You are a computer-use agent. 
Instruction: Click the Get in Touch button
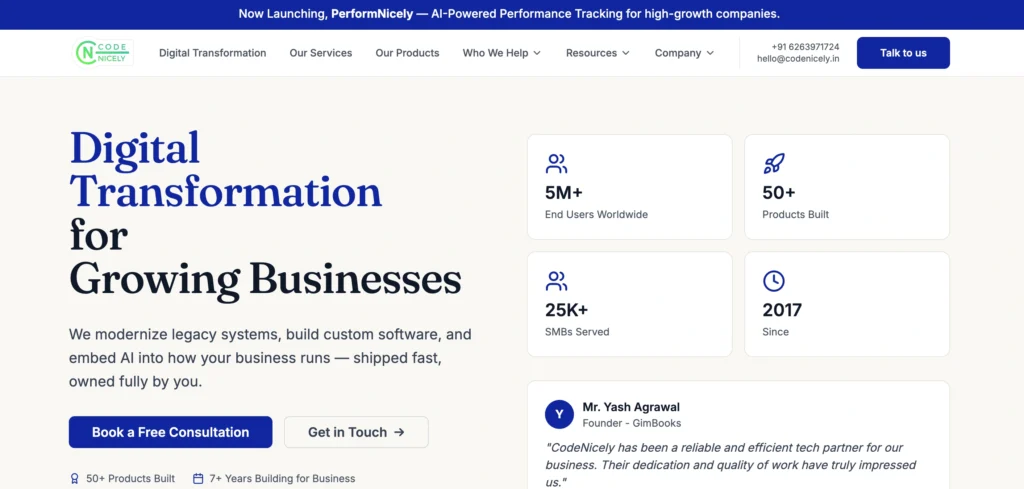356,432
